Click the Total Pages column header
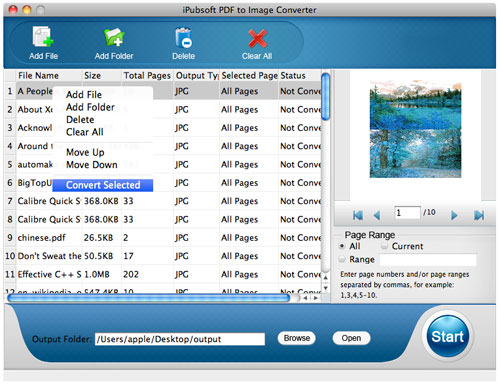Image resolution: width=500 pixels, height=386 pixels. 147,76
